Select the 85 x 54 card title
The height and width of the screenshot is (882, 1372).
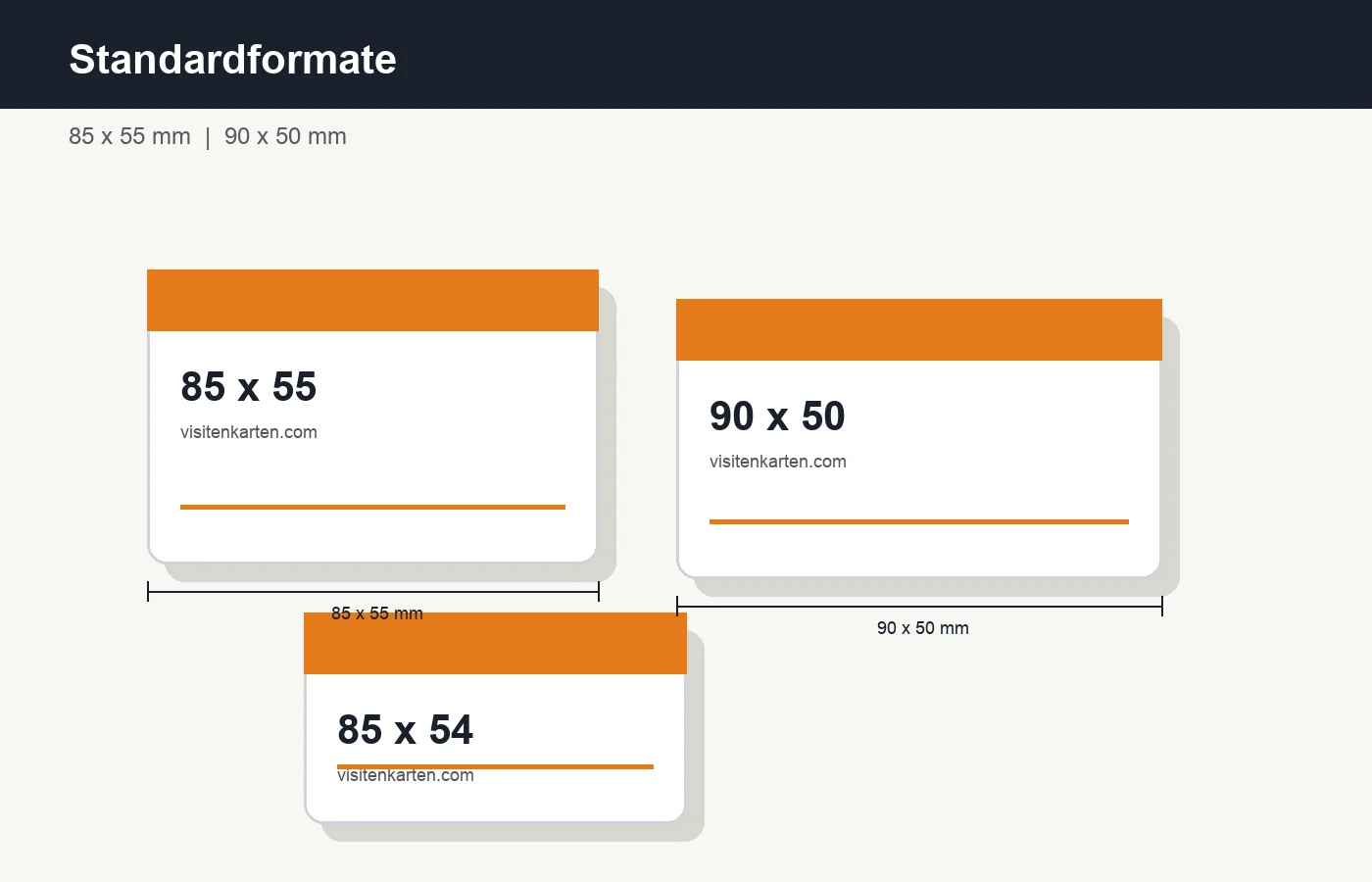tap(405, 730)
